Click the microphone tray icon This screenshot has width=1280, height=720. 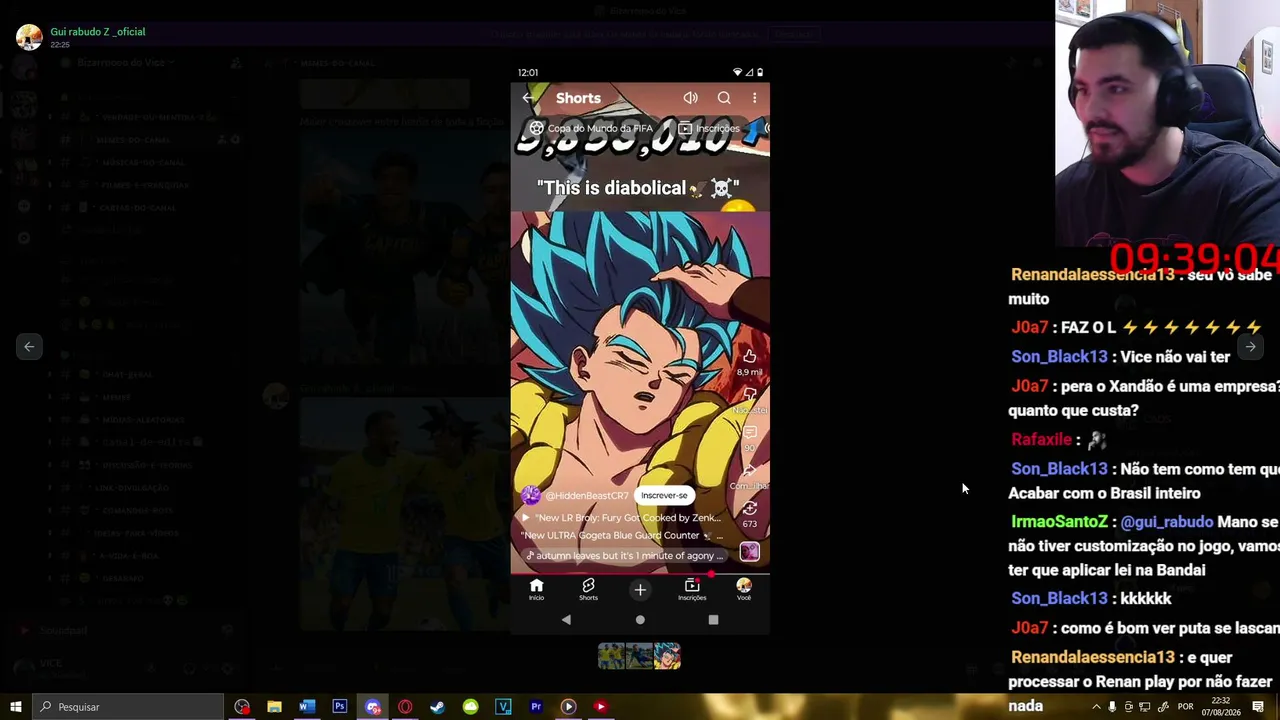pyautogui.click(x=1112, y=707)
